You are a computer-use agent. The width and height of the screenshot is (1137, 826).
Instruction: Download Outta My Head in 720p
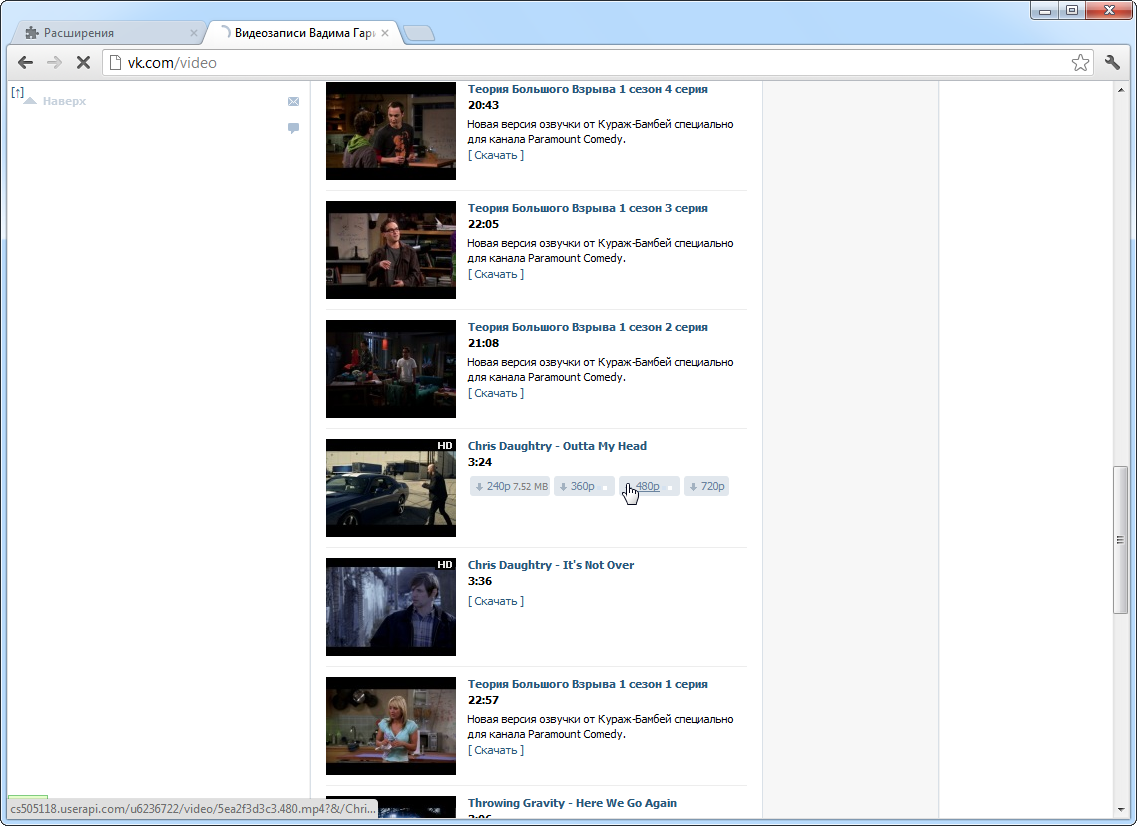coord(706,486)
